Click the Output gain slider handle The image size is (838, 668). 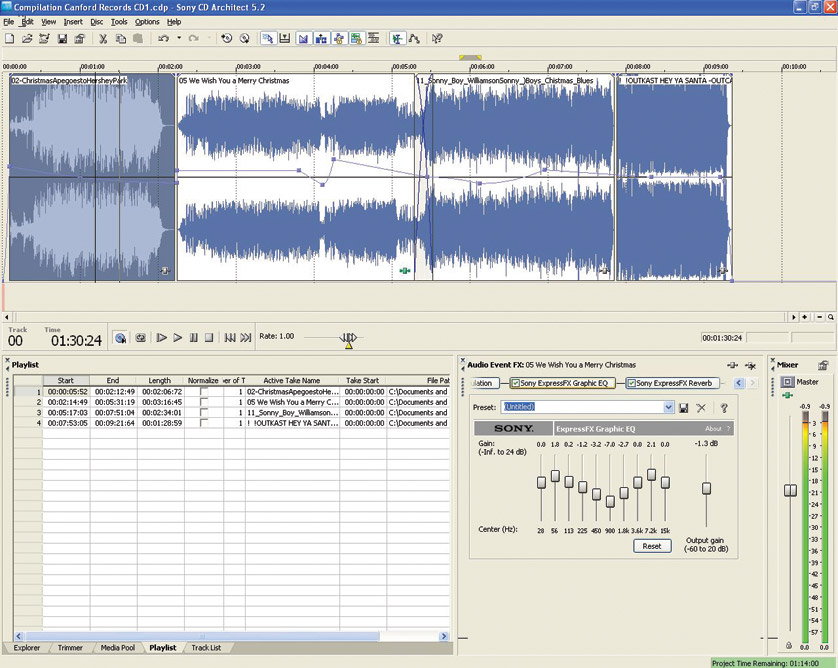tap(707, 488)
